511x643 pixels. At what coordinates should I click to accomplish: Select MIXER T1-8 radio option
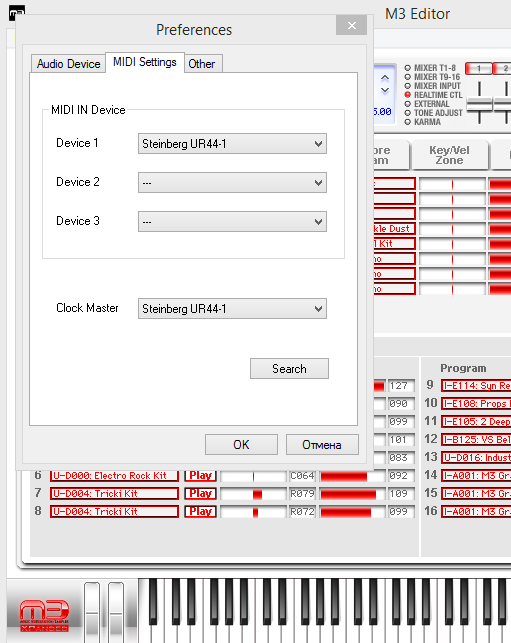[x=408, y=68]
